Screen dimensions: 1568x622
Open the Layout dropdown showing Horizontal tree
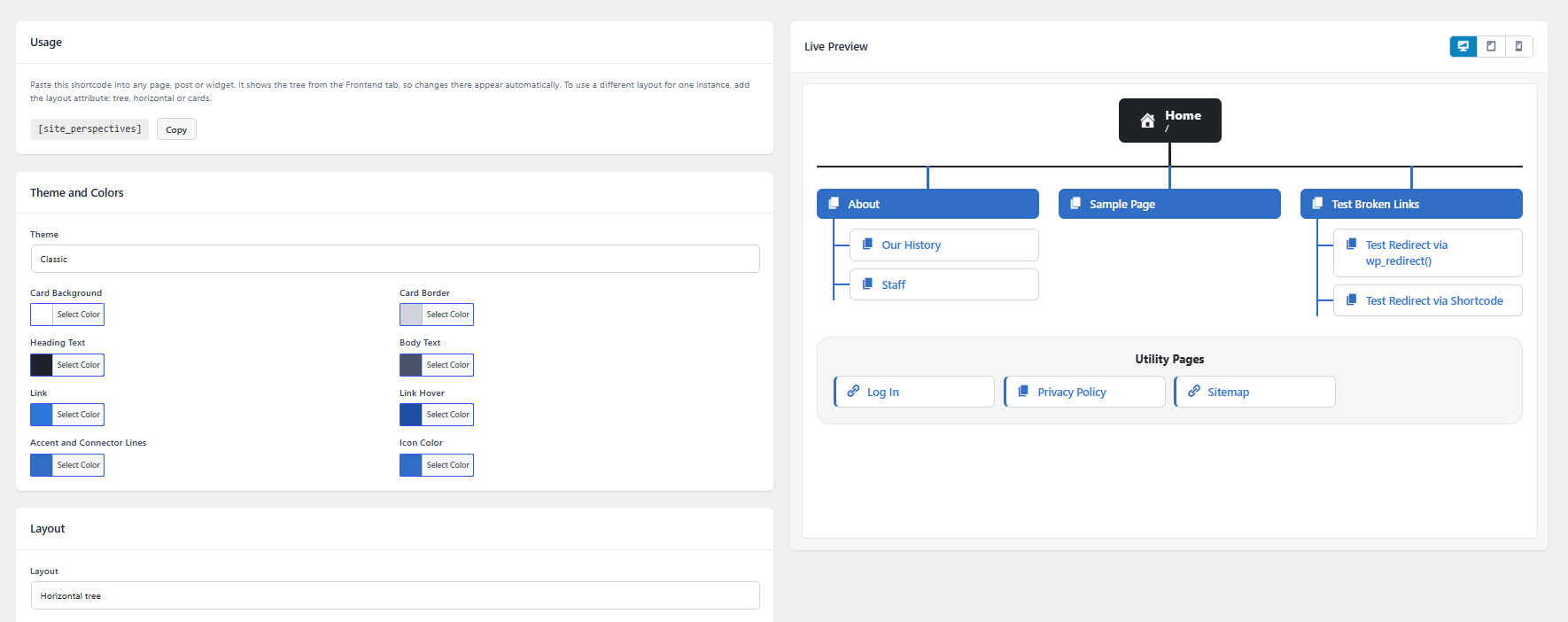click(x=395, y=595)
